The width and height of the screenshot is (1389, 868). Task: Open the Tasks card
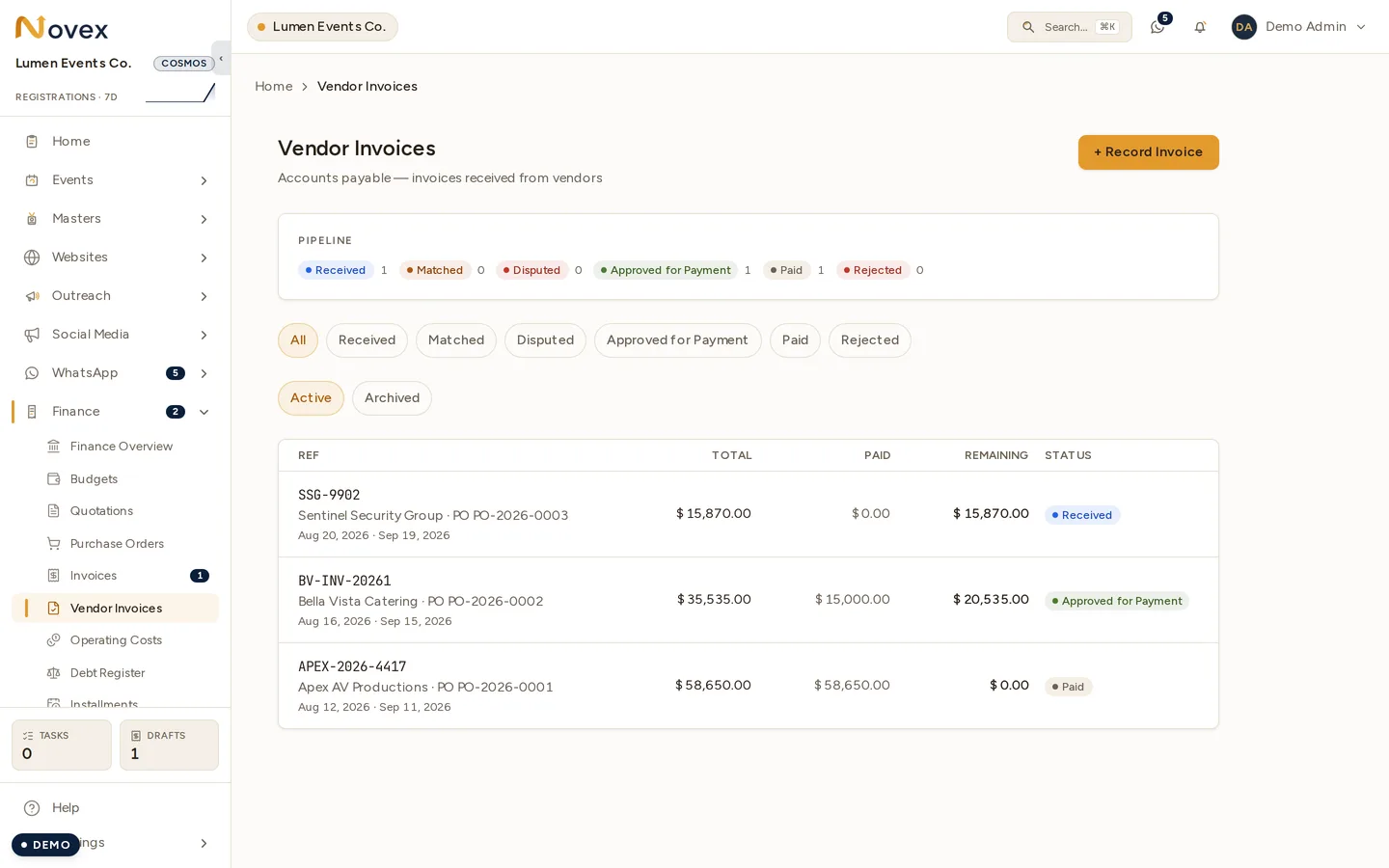[62, 745]
